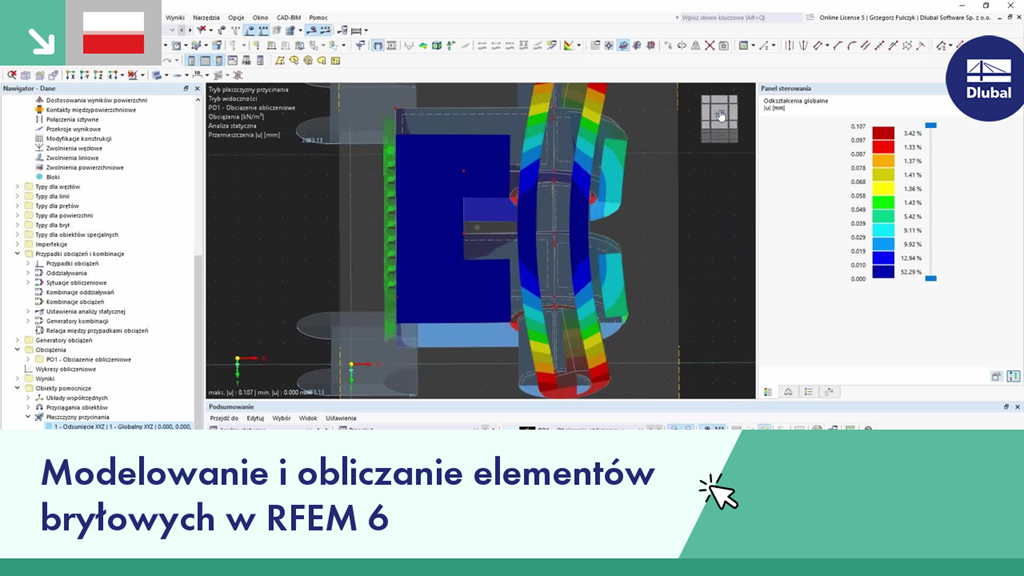The height and width of the screenshot is (576, 1024).
Task: Select Sytuacje obliczeniowe tree item
Action: point(76,283)
